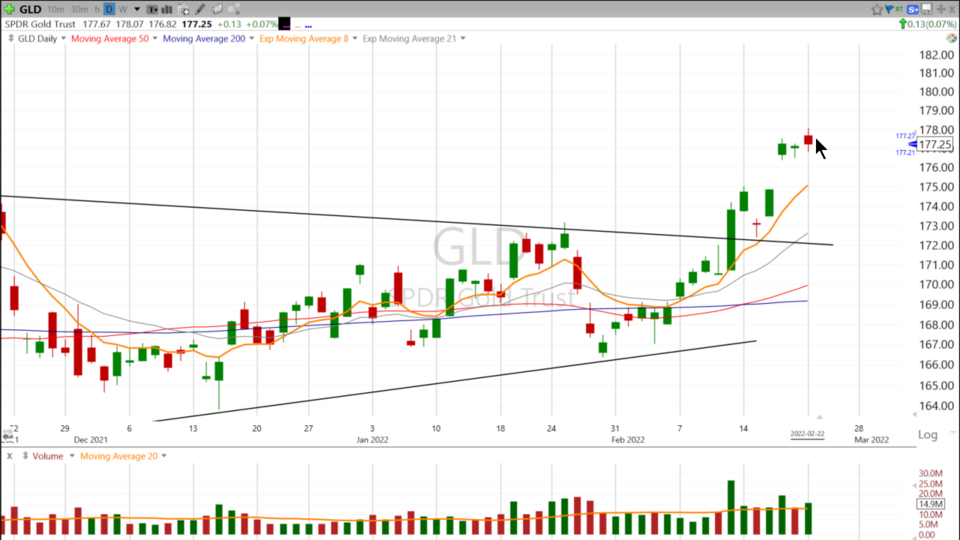This screenshot has width=960, height=540.
Task: Click the green plus add-symbol icon
Action: tap(9, 9)
